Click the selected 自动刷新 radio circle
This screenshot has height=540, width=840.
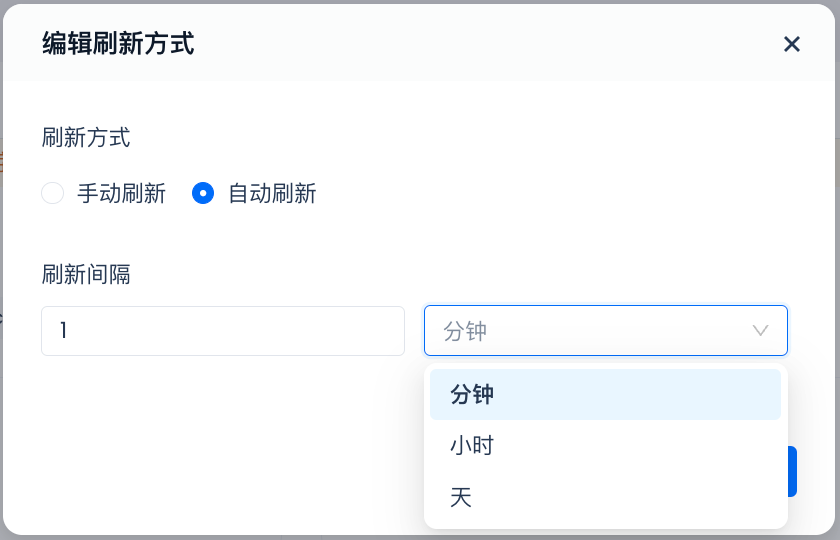(x=203, y=193)
